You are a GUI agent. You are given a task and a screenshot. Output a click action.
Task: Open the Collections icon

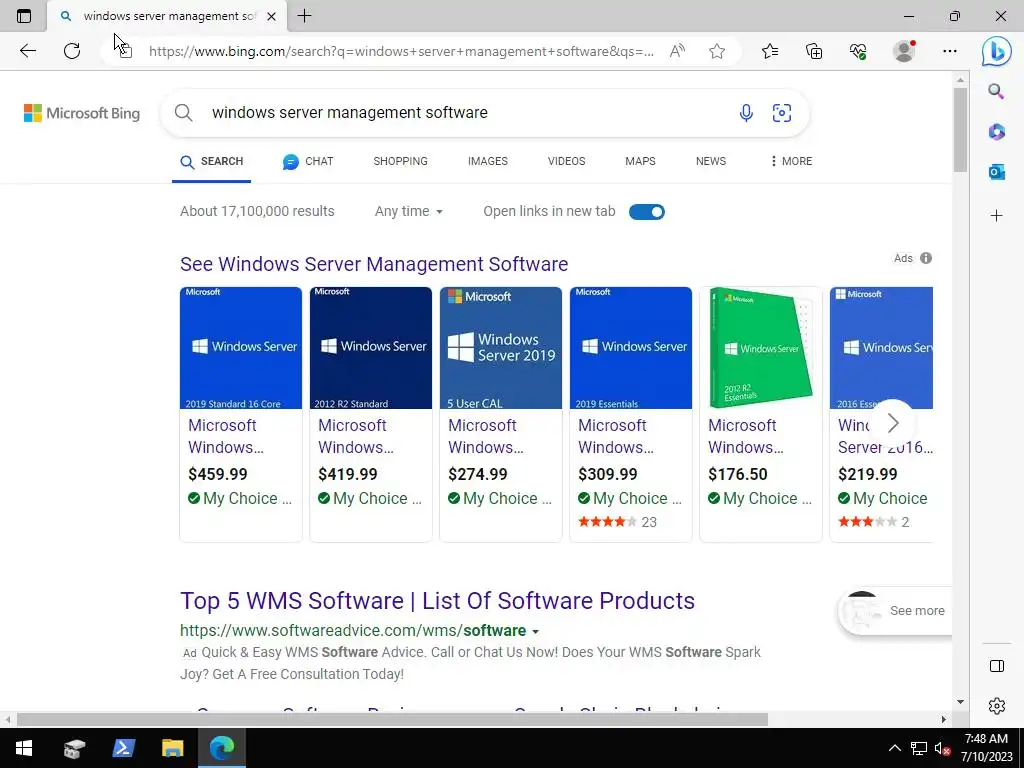point(814,51)
